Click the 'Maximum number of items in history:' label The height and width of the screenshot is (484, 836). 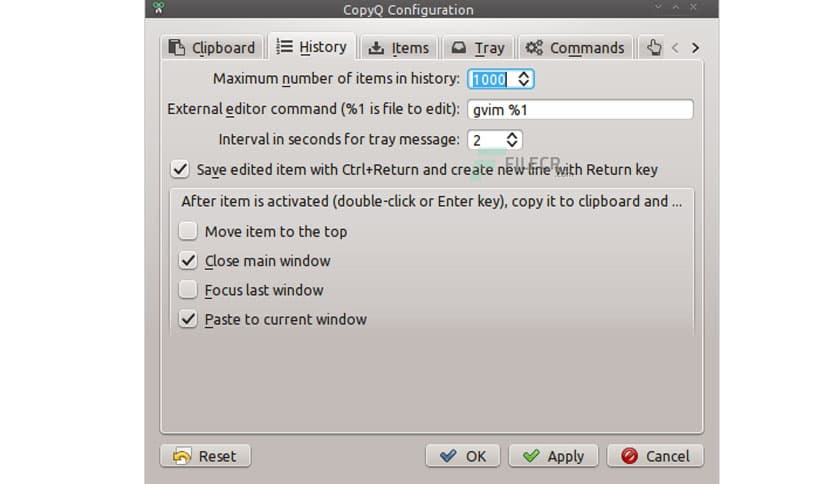pos(336,79)
